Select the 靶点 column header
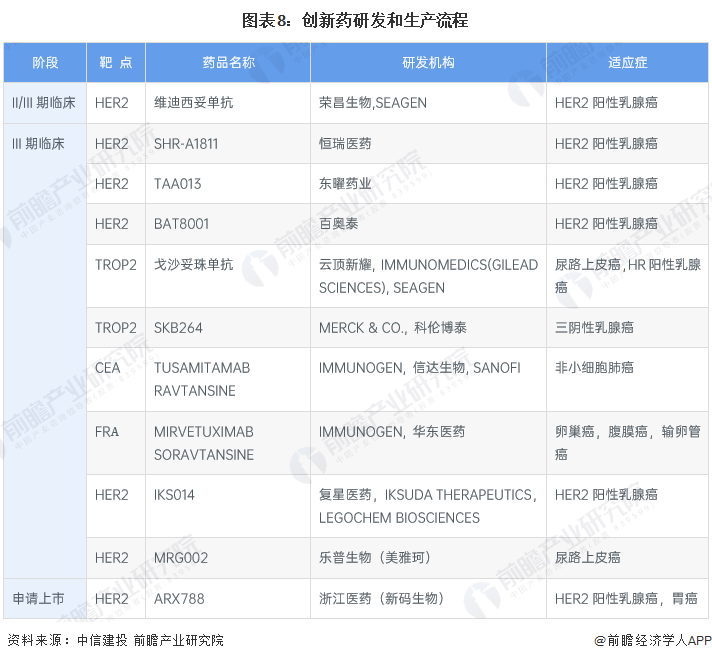 tap(116, 63)
